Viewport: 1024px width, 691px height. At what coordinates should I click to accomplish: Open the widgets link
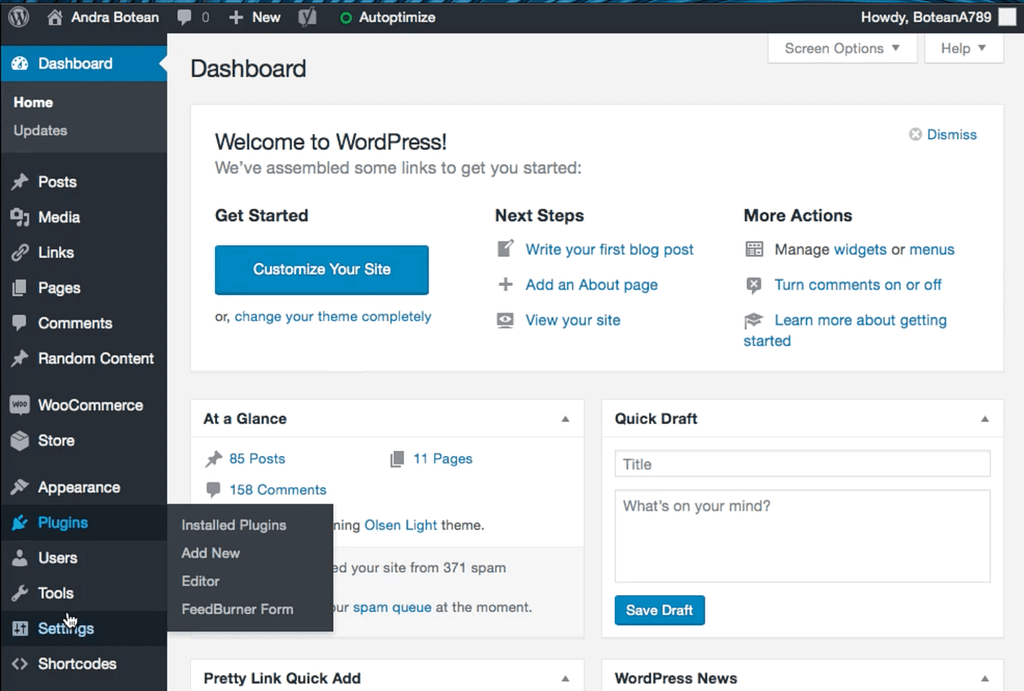pyautogui.click(x=860, y=249)
